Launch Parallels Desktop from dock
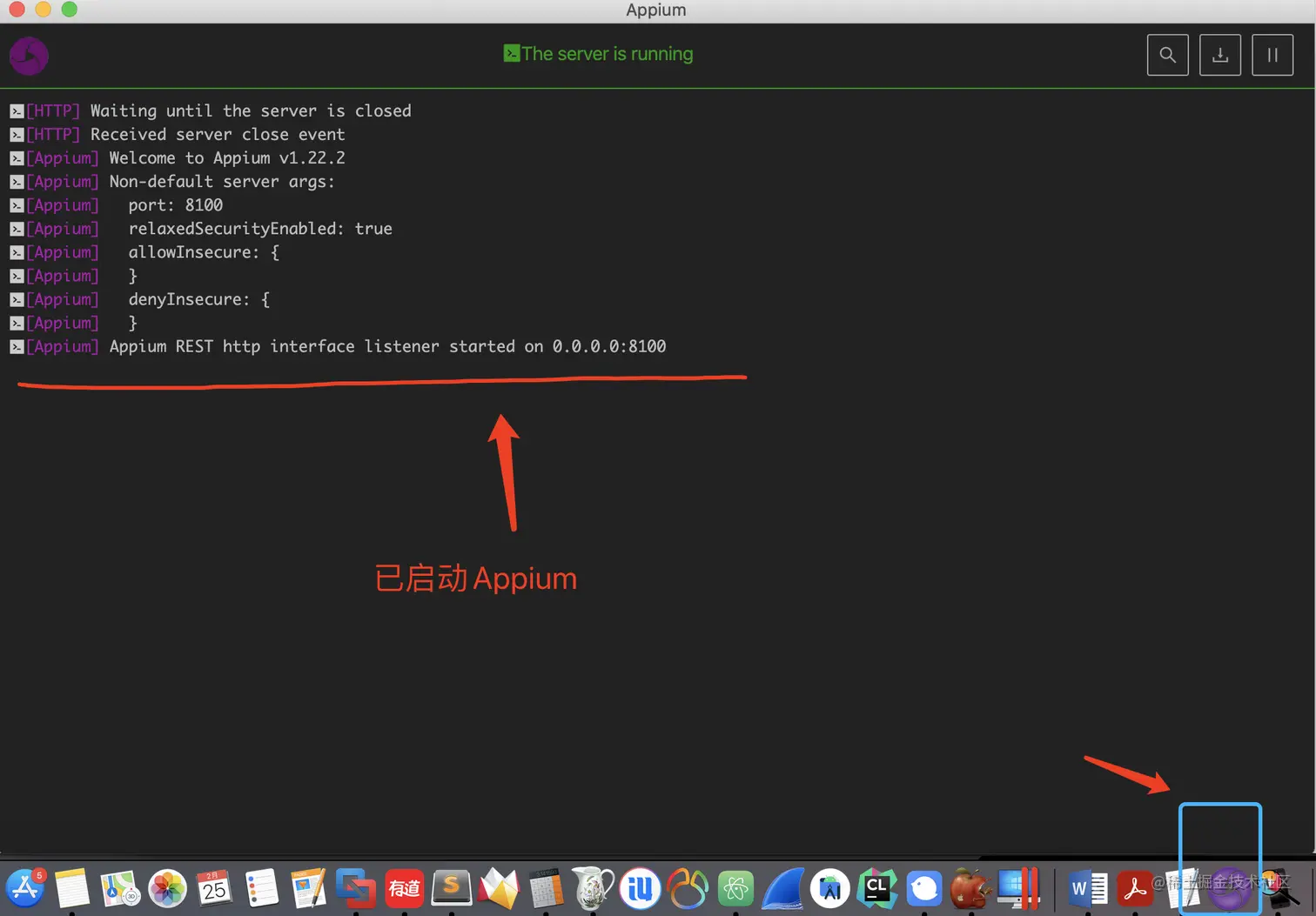 point(1018,888)
